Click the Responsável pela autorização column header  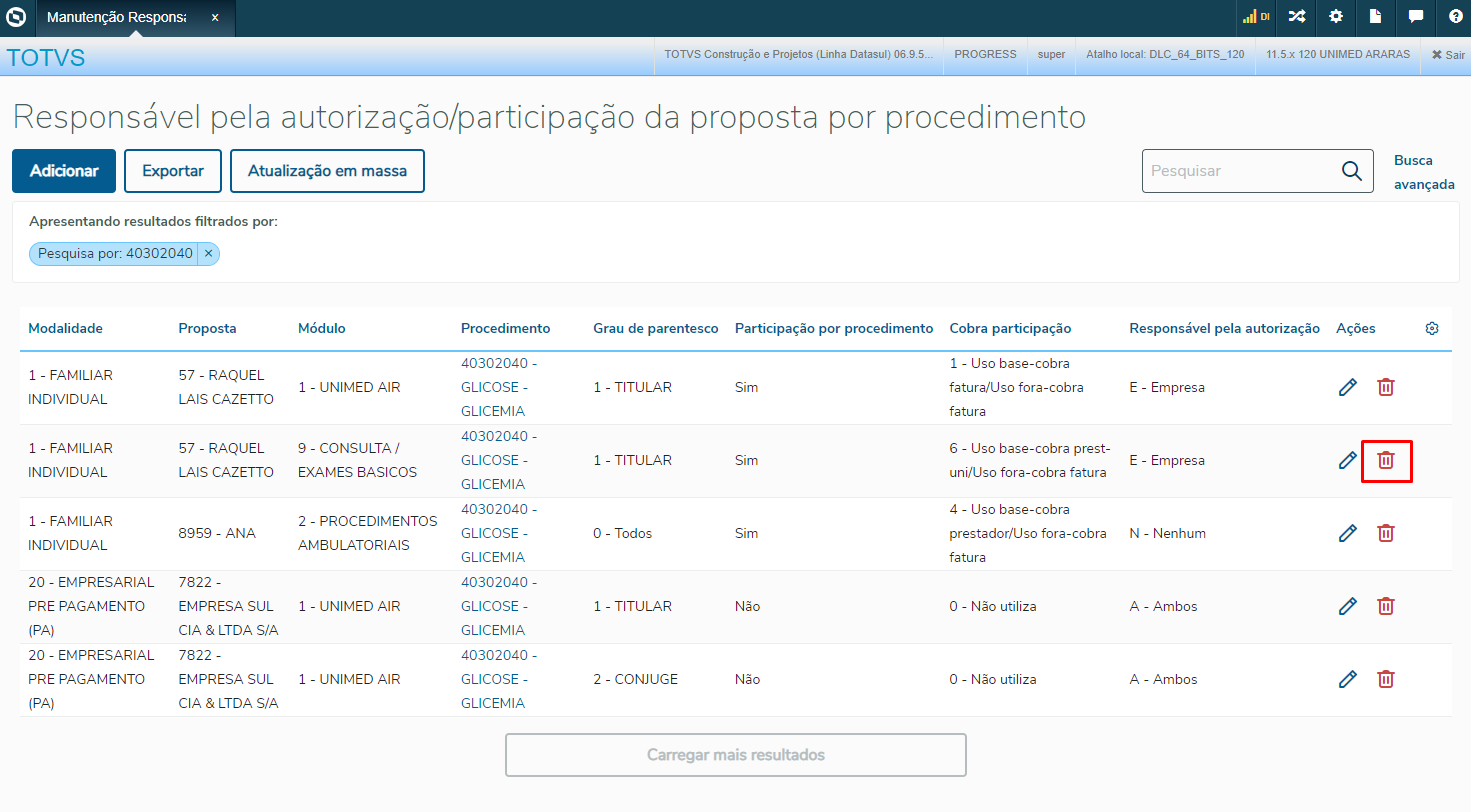pyautogui.click(x=1225, y=329)
